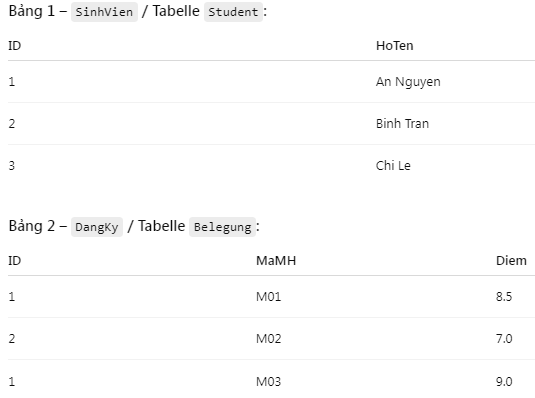This screenshot has height=398, width=535.
Task: Click the ID header in the DangKy table
Action: (x=15, y=261)
